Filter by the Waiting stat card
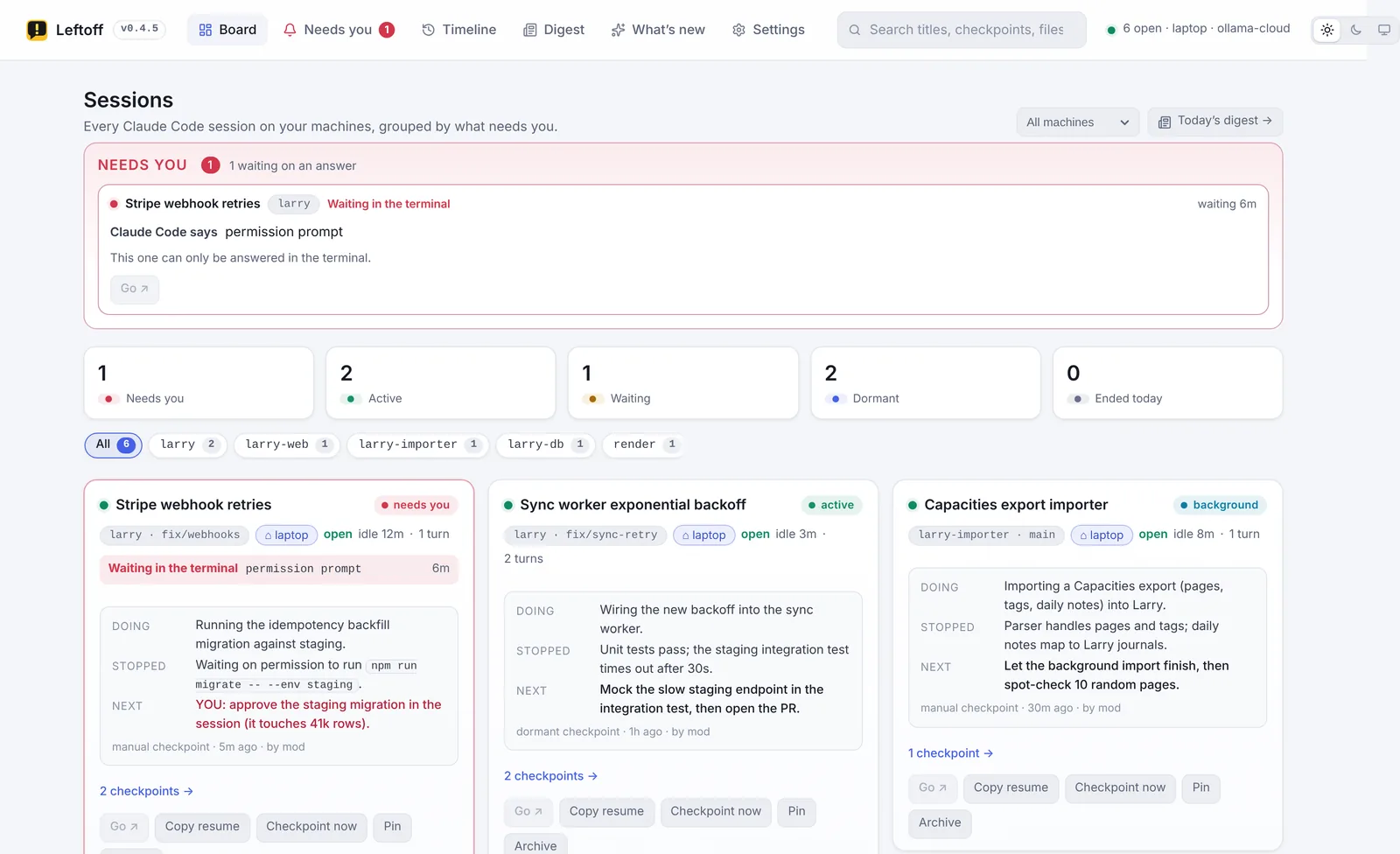The width and height of the screenshot is (1400, 854). [683, 383]
